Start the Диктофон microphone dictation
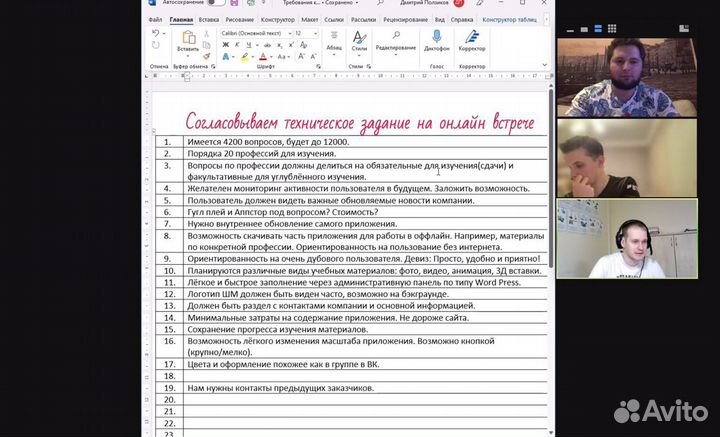The width and height of the screenshot is (720, 437). [436, 39]
